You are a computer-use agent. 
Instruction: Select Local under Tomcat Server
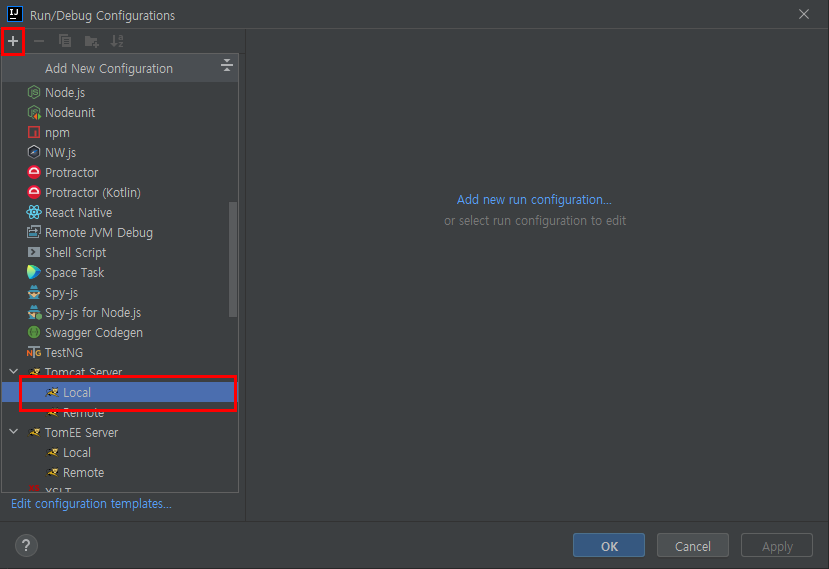119,392
